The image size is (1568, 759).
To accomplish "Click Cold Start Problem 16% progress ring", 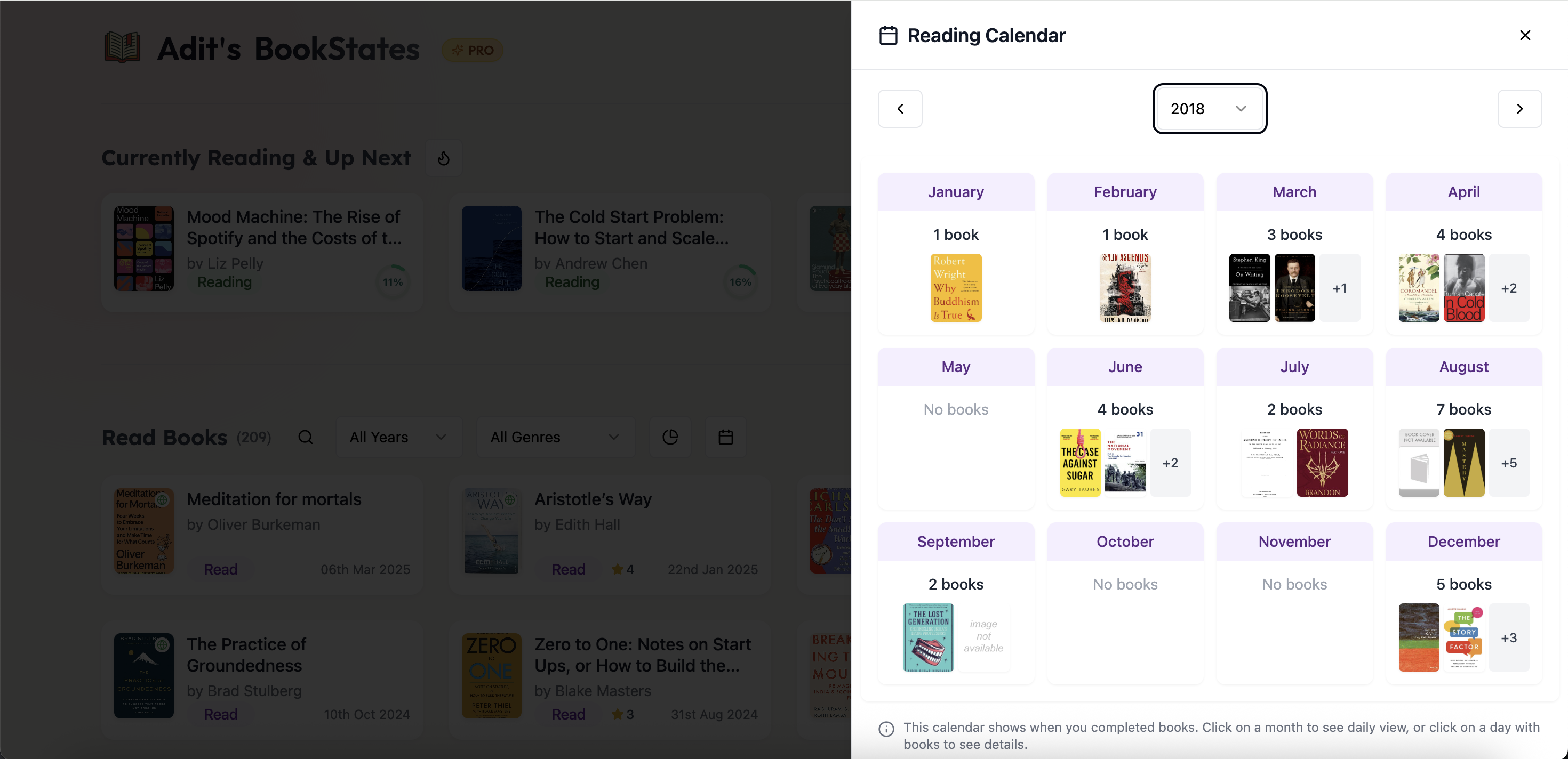I will (x=740, y=281).
